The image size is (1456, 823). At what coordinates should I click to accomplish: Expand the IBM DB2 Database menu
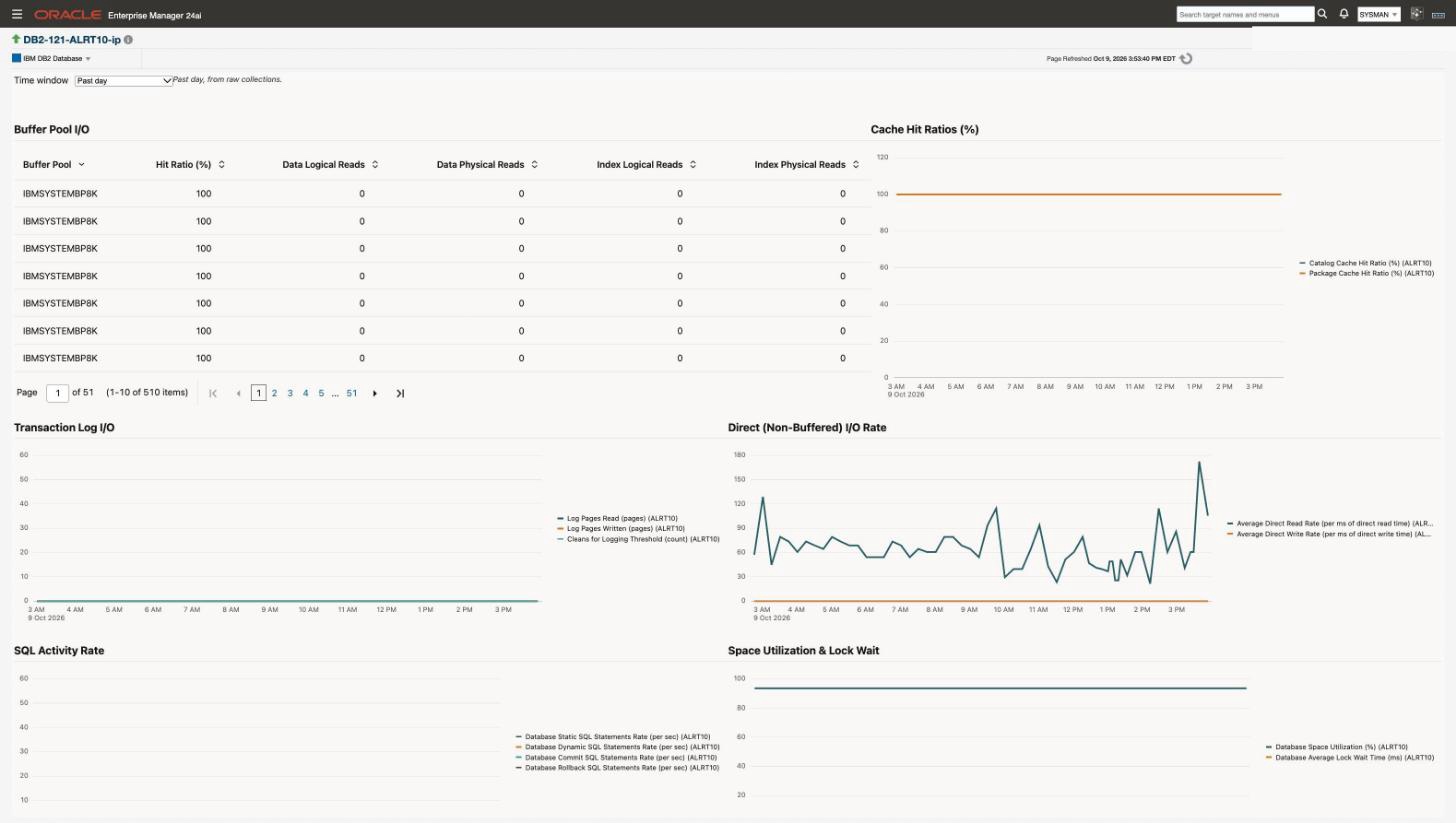pyautogui.click(x=57, y=59)
